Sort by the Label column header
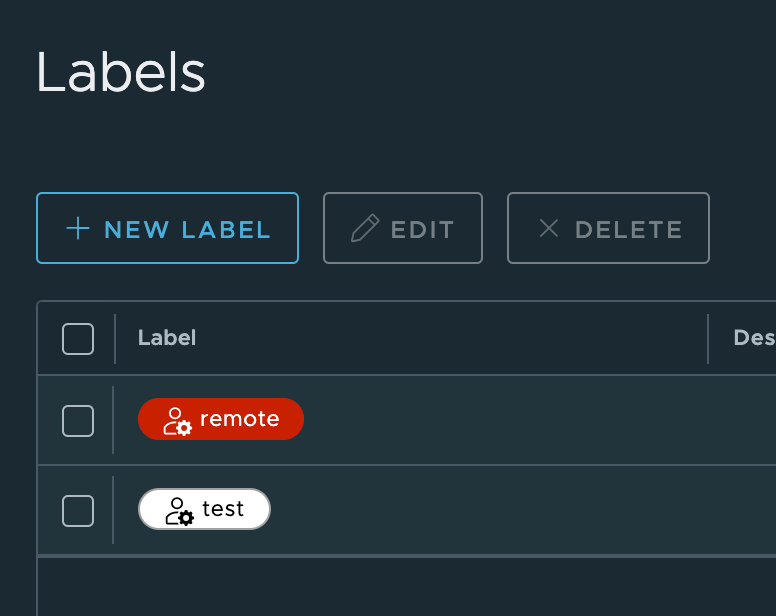 (x=167, y=338)
